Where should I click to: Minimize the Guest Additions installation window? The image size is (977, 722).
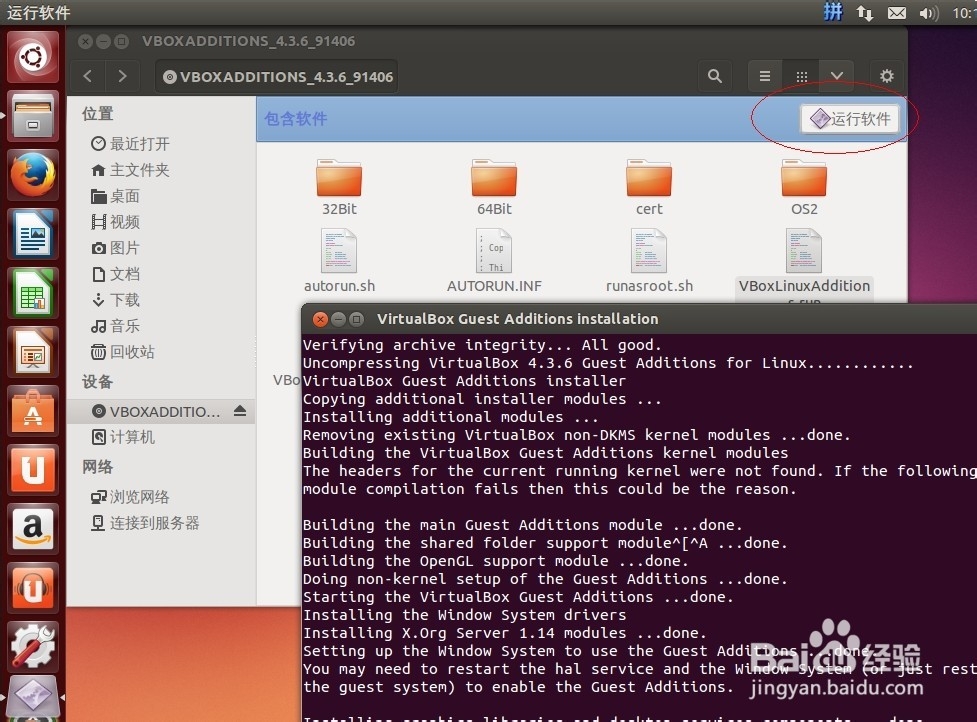coord(338,320)
